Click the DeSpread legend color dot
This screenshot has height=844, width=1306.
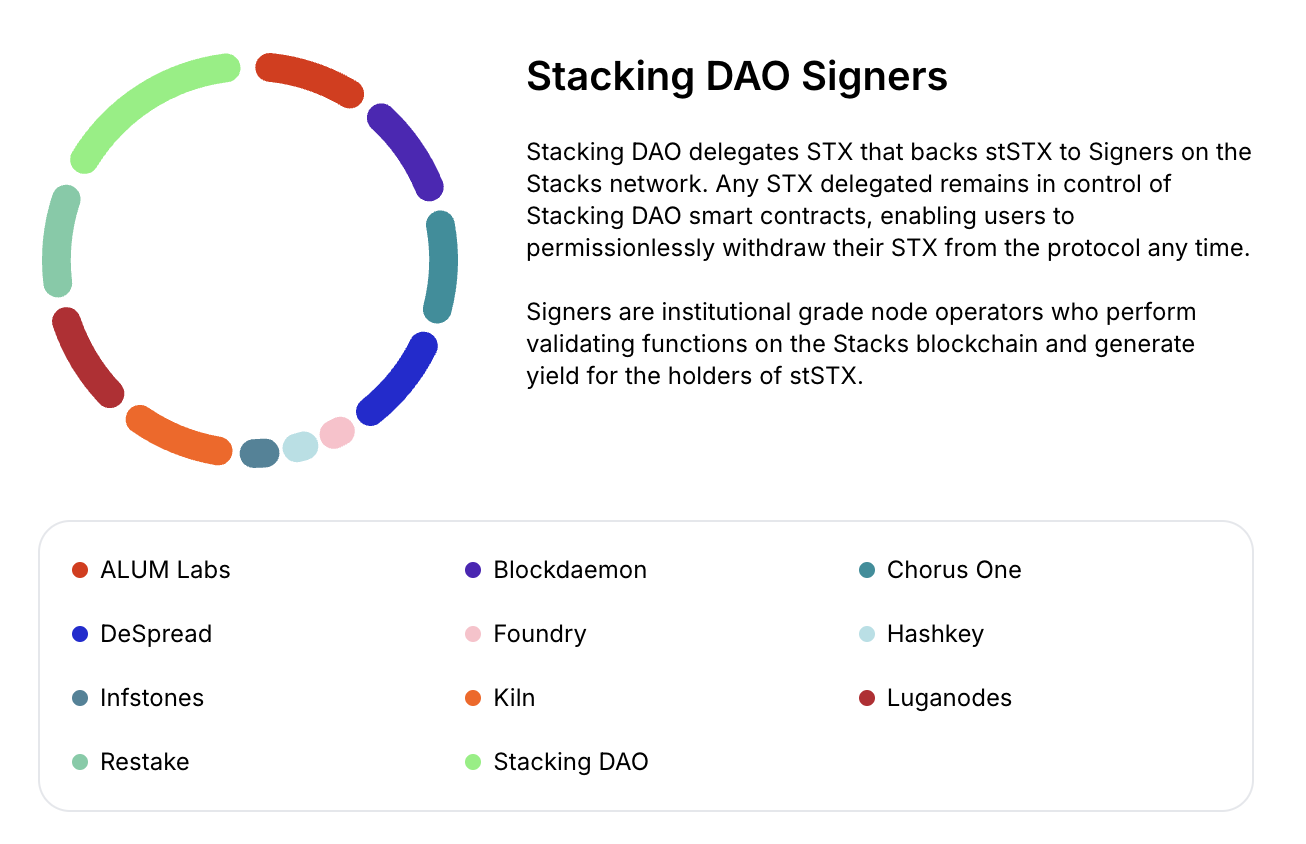[81, 634]
